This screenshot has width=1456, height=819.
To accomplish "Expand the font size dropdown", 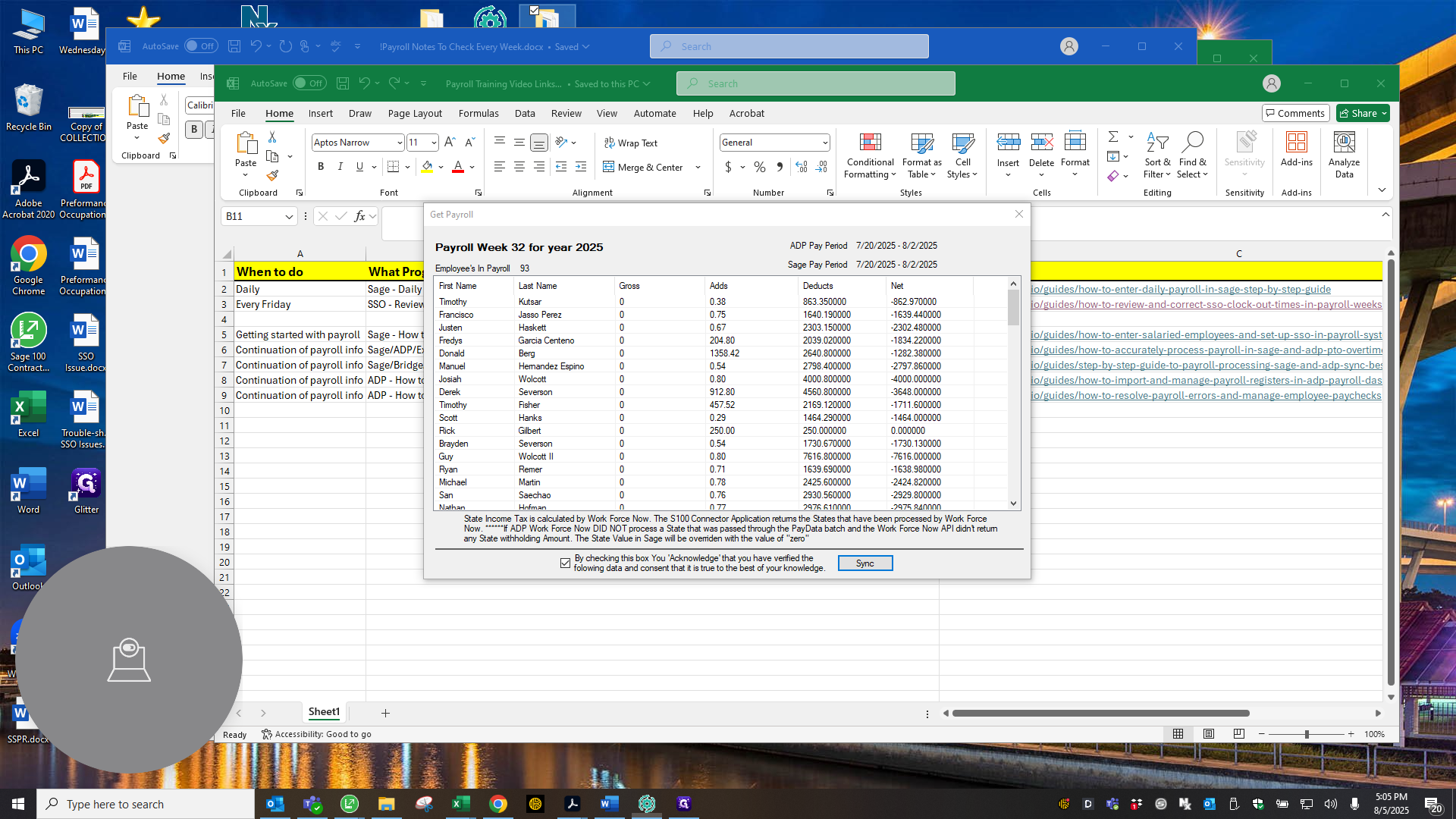I will point(434,143).
